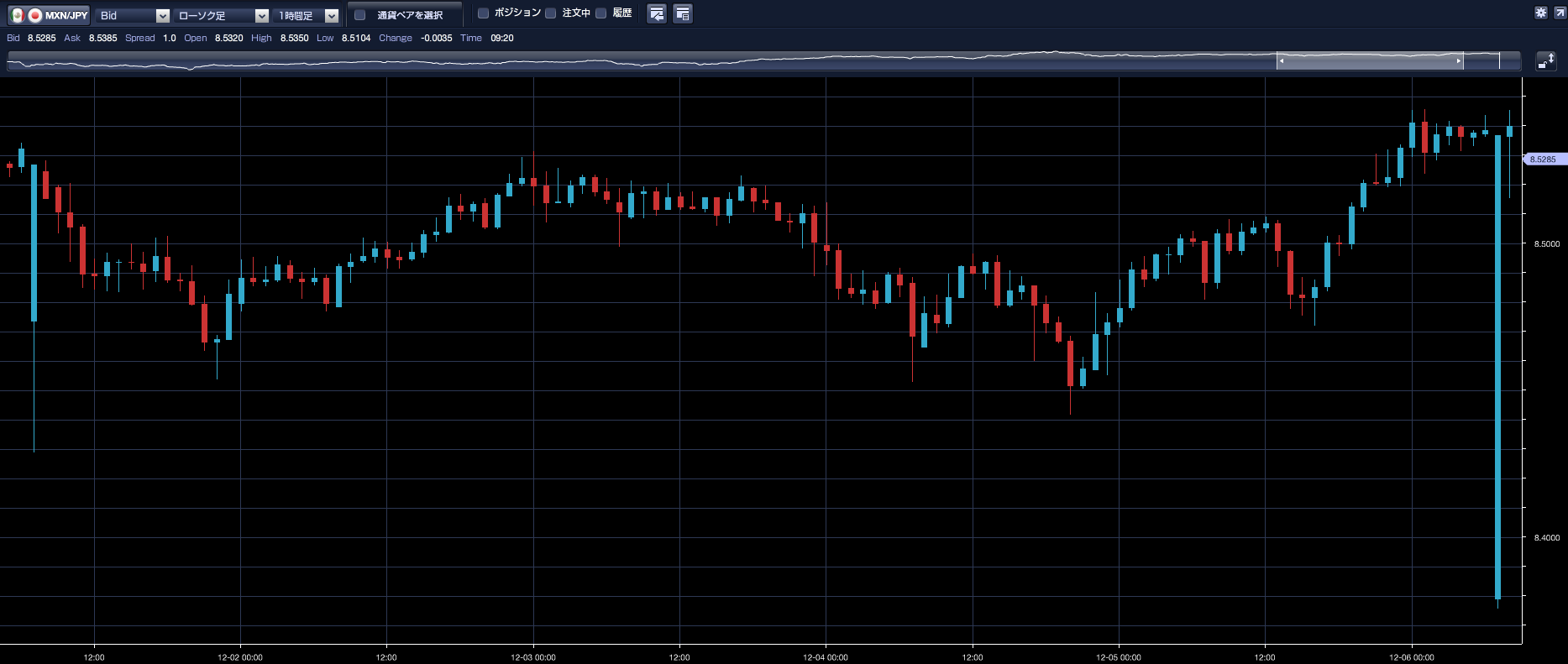Click the 12-04 00:00 time axis label

[825, 657]
